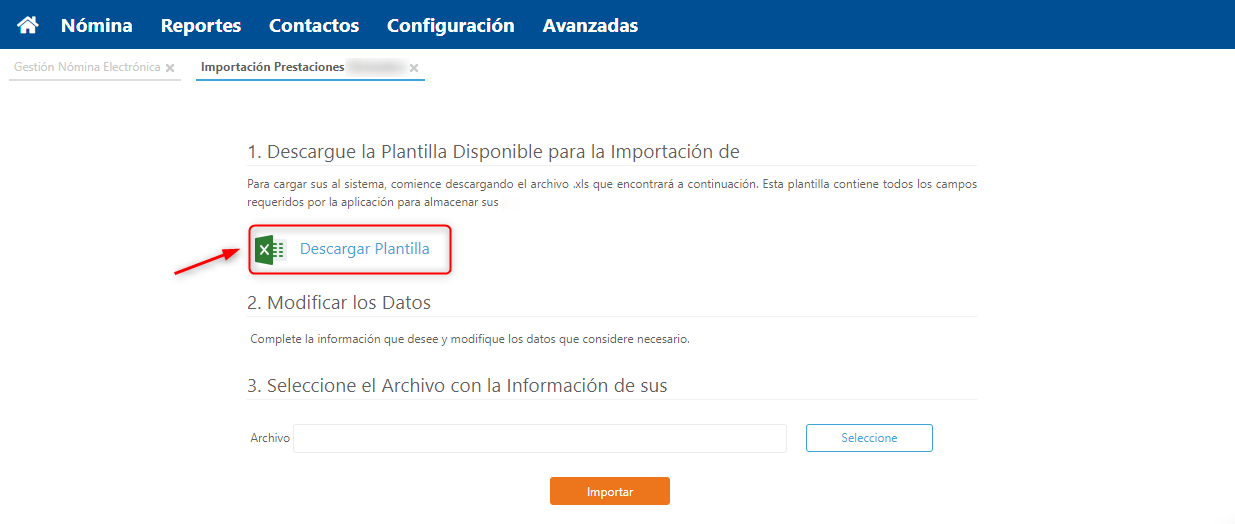Click the Descargar Plantilla link
This screenshot has height=524, width=1235.
364,249
